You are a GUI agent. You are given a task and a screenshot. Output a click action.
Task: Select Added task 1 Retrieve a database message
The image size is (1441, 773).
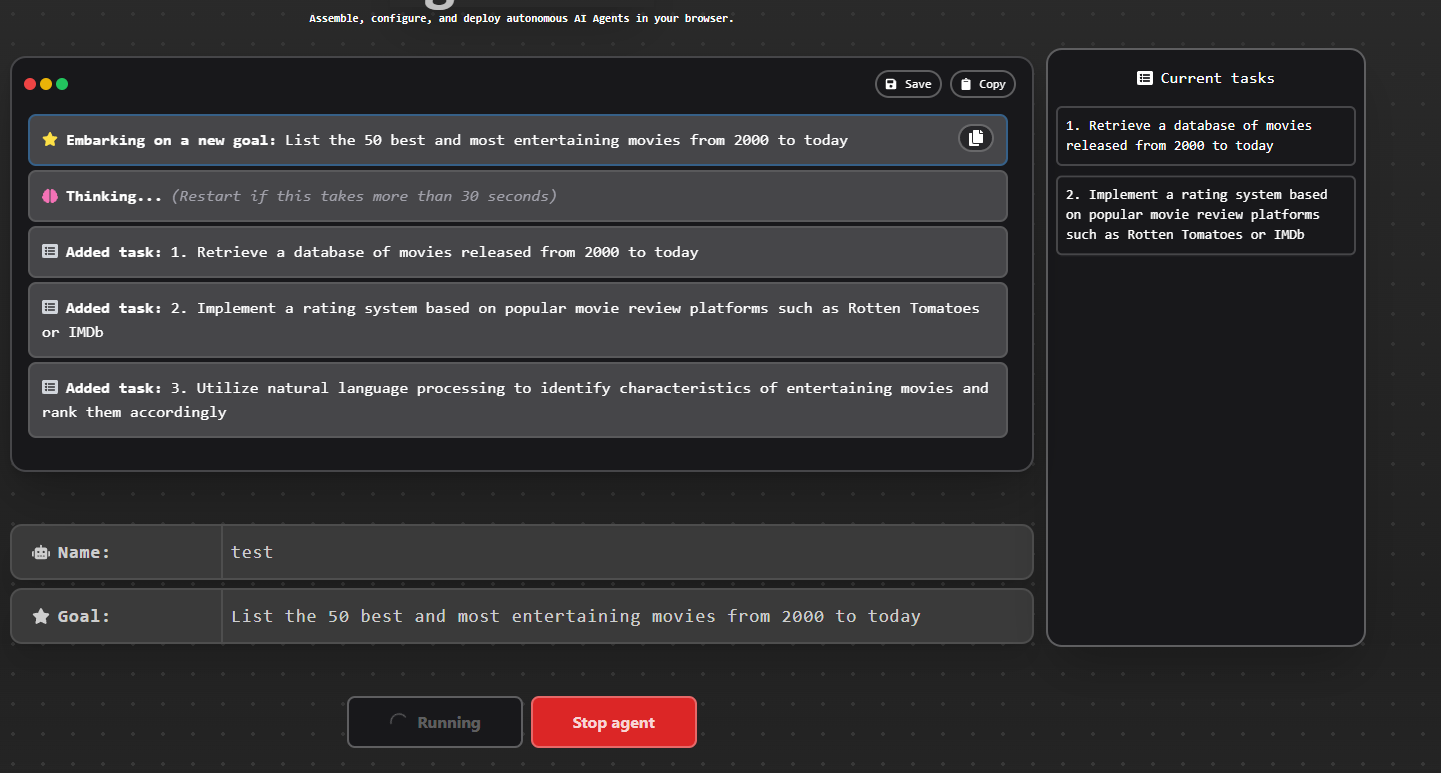click(518, 252)
